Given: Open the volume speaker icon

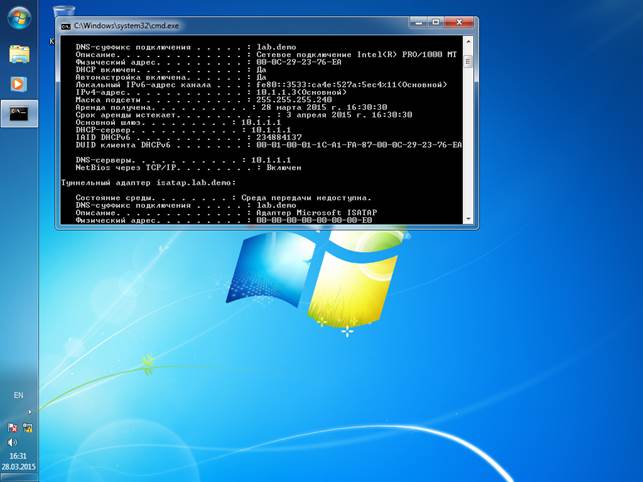Looking at the screenshot, I should (x=12, y=442).
